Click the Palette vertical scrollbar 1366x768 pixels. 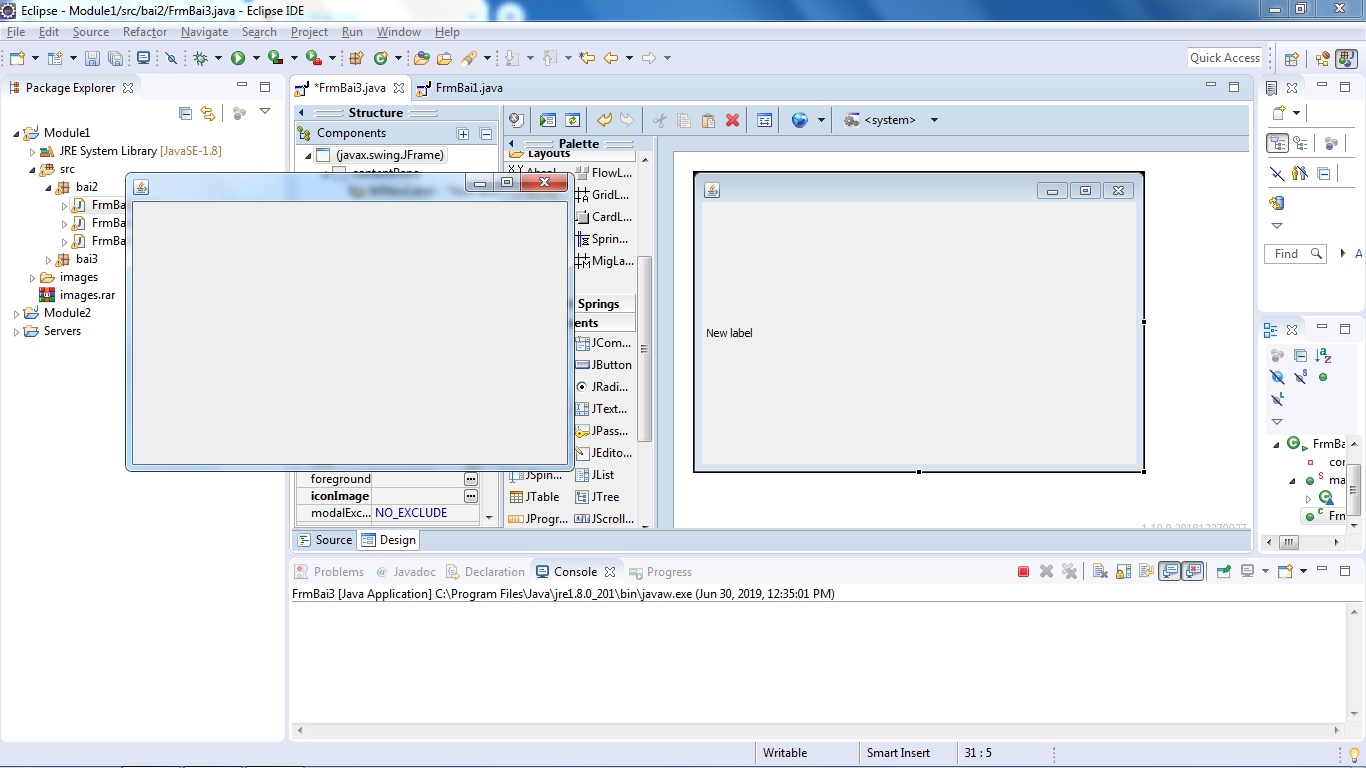tap(645, 350)
